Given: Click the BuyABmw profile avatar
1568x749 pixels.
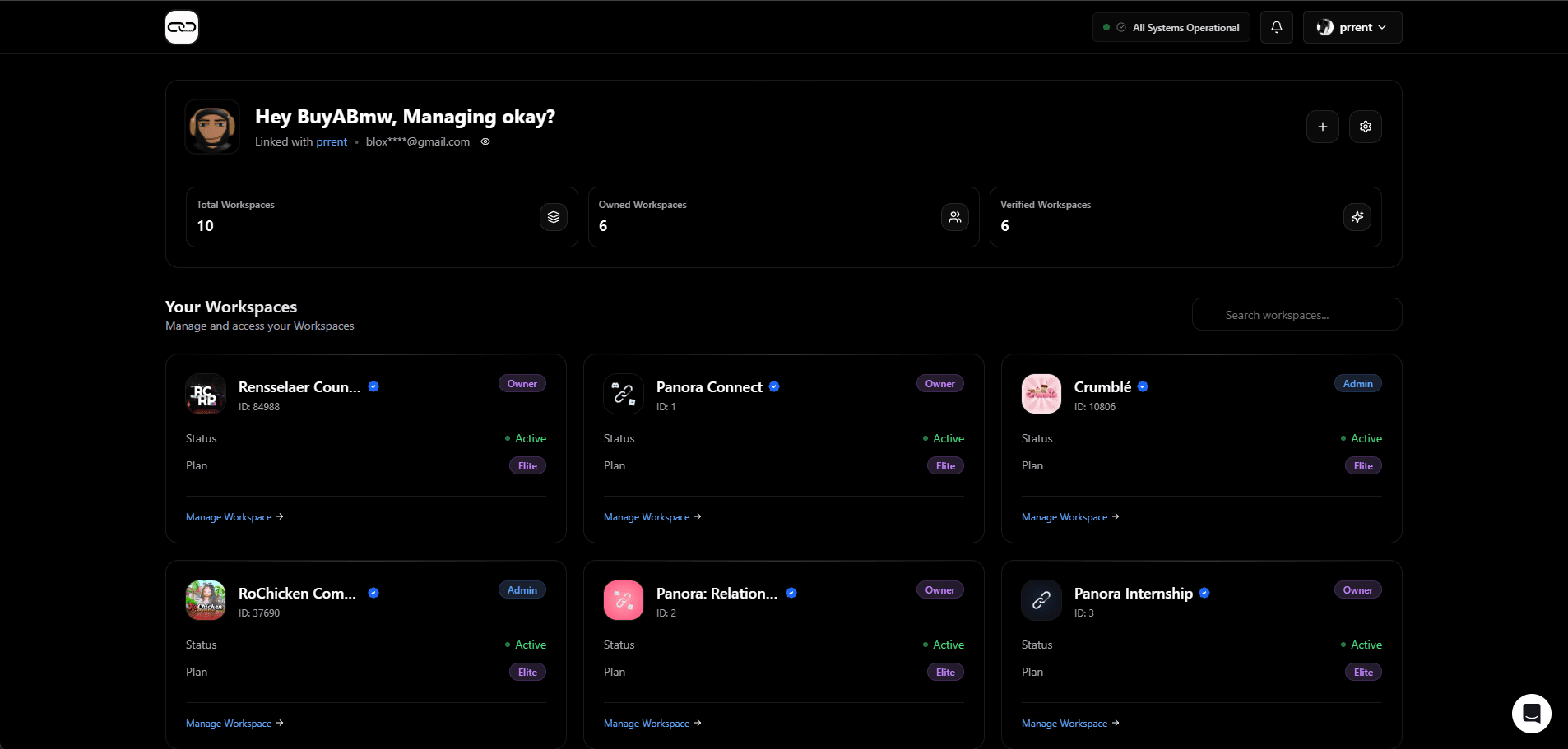Looking at the screenshot, I should pyautogui.click(x=211, y=126).
